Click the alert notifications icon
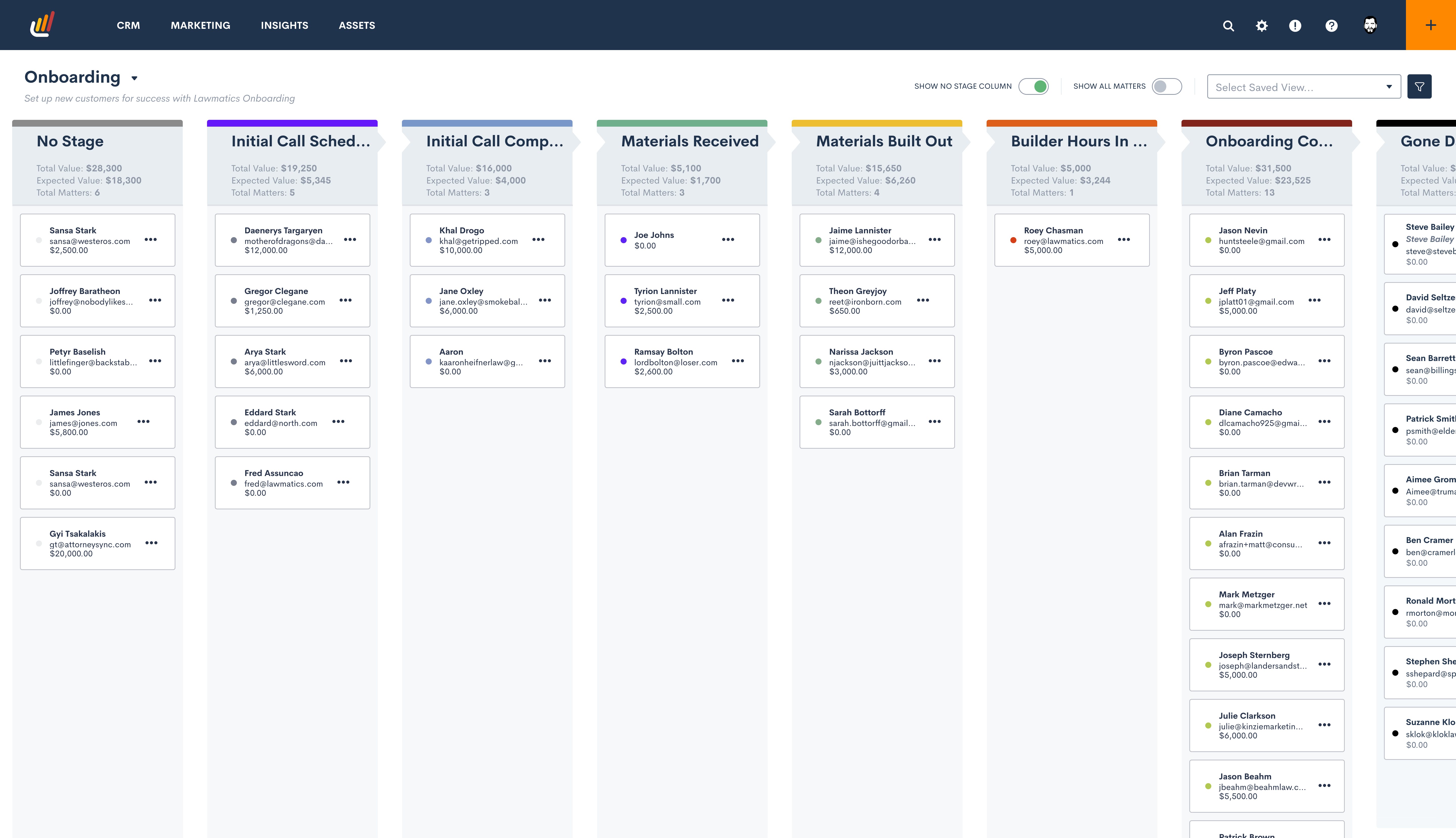The image size is (1456, 838). coord(1295,25)
